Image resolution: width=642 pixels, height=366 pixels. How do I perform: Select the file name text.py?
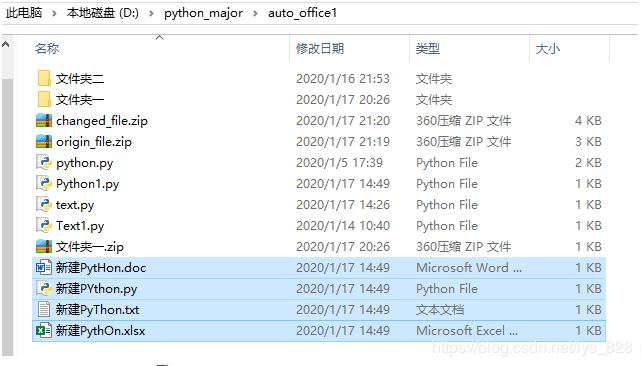tap(75, 205)
